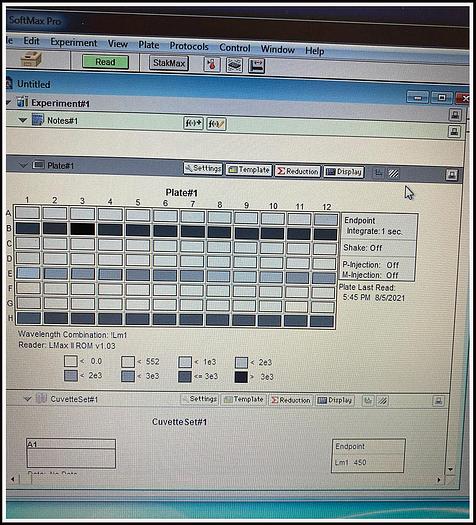The height and width of the screenshot is (525, 476).
Task: Click the CuvetteSet#1 section icon
Action: (x=41, y=398)
